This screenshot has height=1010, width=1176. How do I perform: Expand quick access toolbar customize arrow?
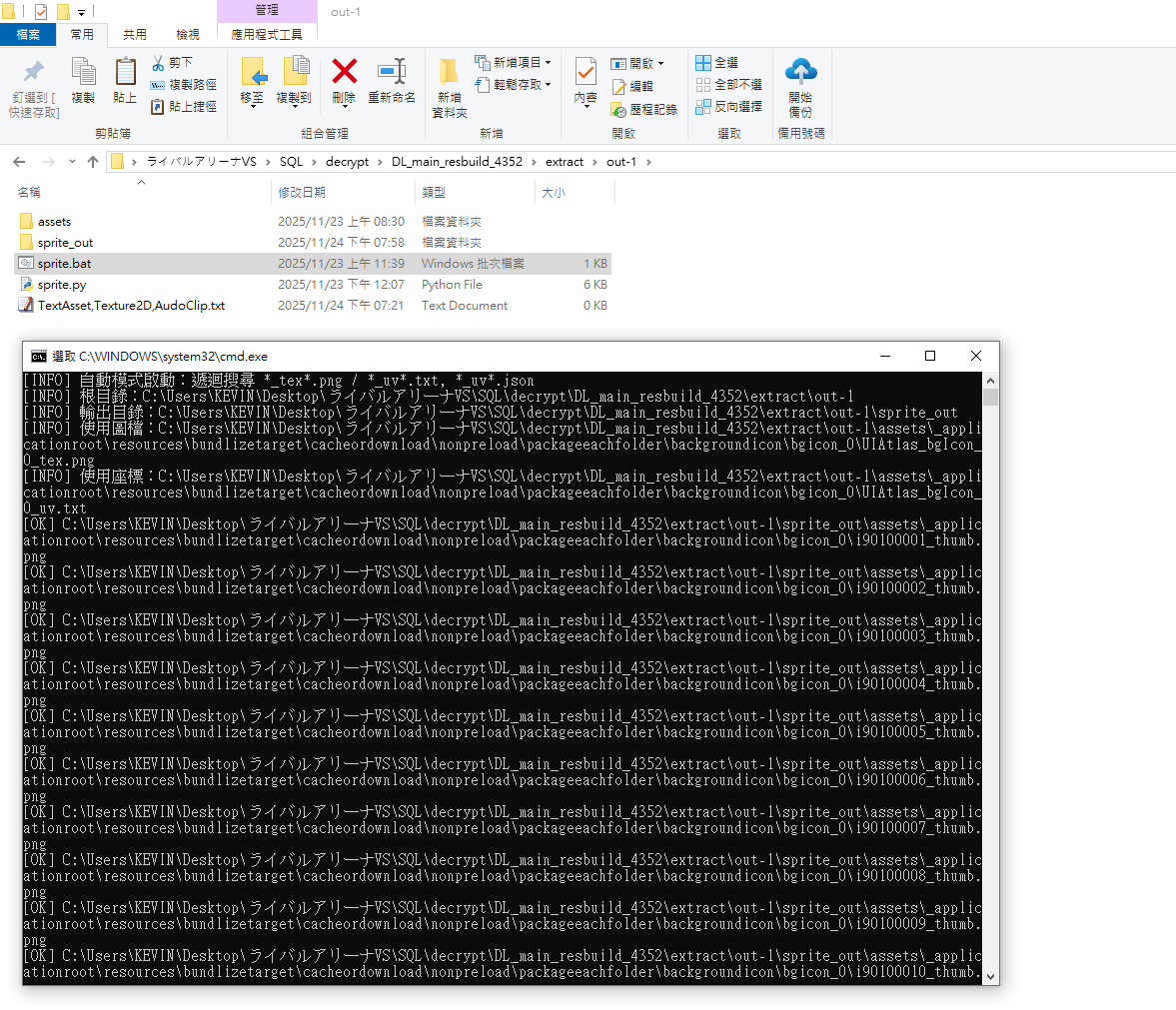coord(82,12)
